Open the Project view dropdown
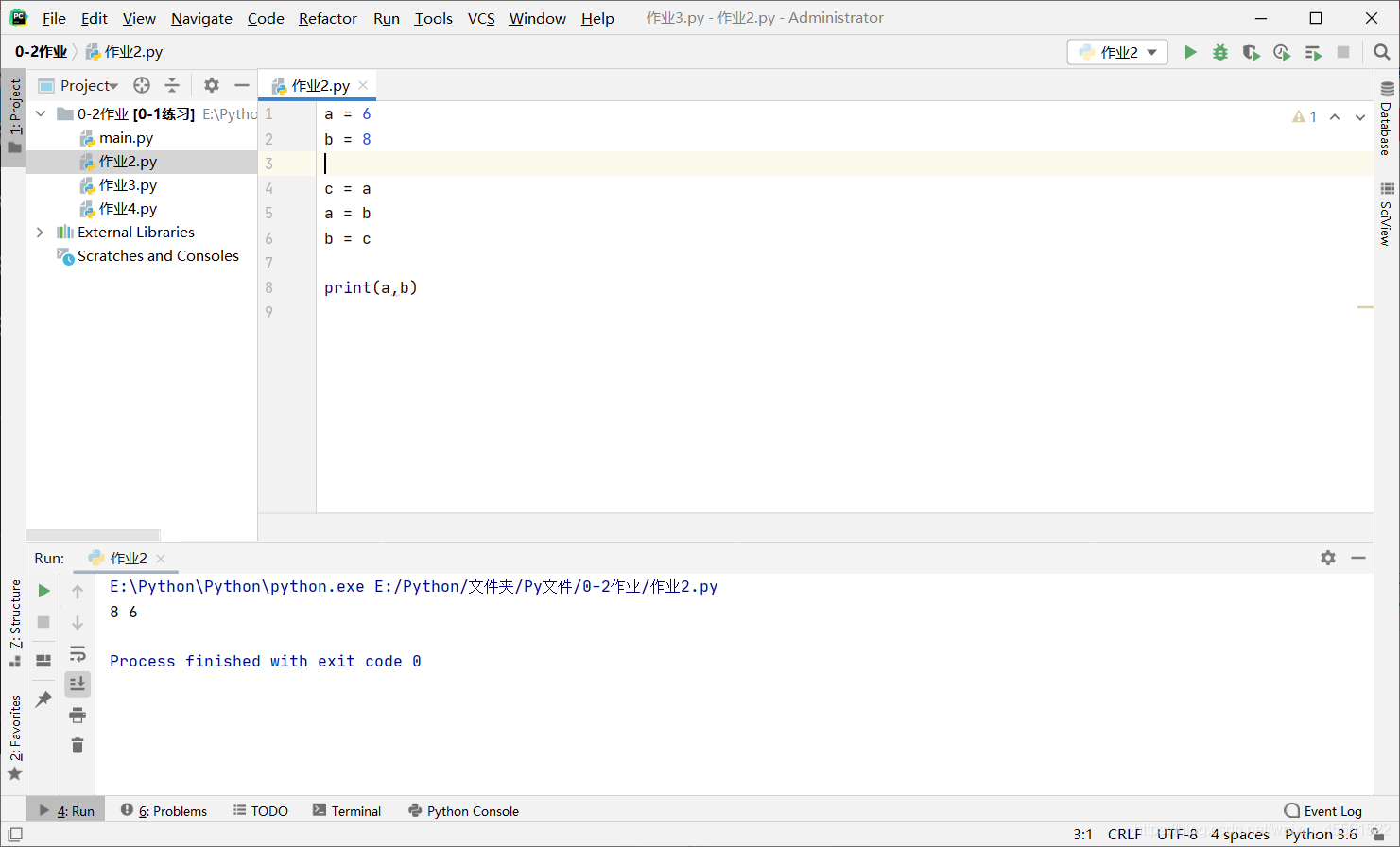This screenshot has width=1400, height=847. (89, 85)
